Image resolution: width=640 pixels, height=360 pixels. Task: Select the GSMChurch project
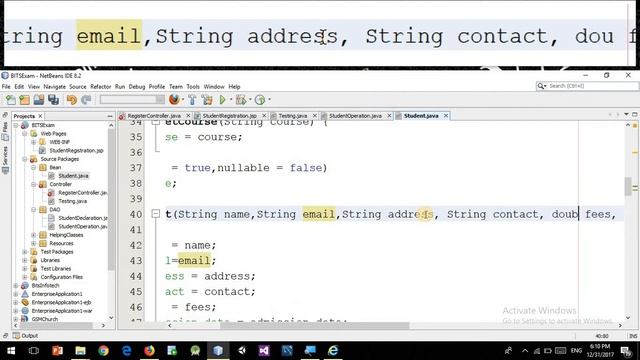click(44, 319)
